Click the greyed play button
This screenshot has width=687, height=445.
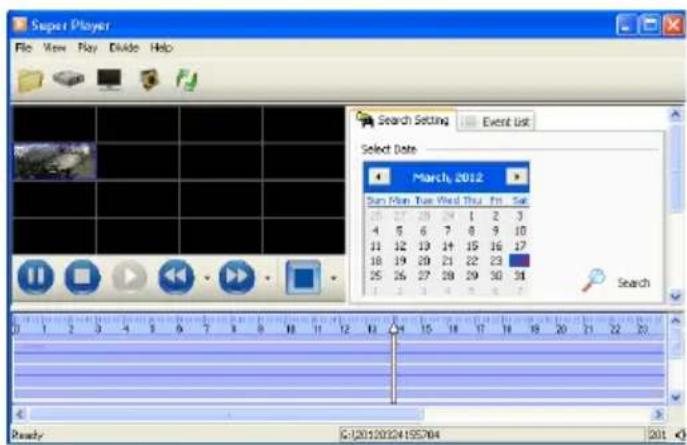(129, 276)
